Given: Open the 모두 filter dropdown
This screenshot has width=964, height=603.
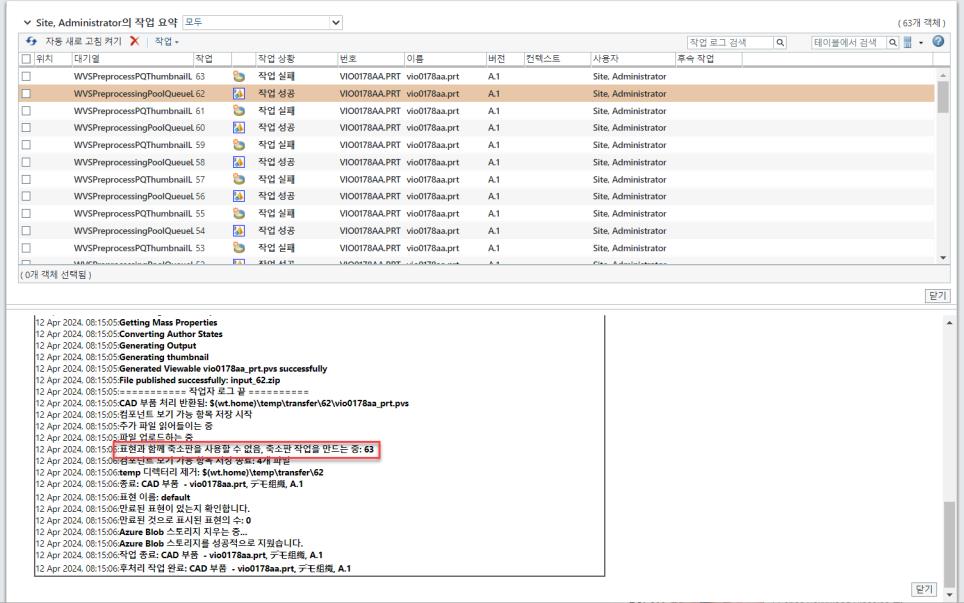Looking at the screenshot, I should coord(263,23).
